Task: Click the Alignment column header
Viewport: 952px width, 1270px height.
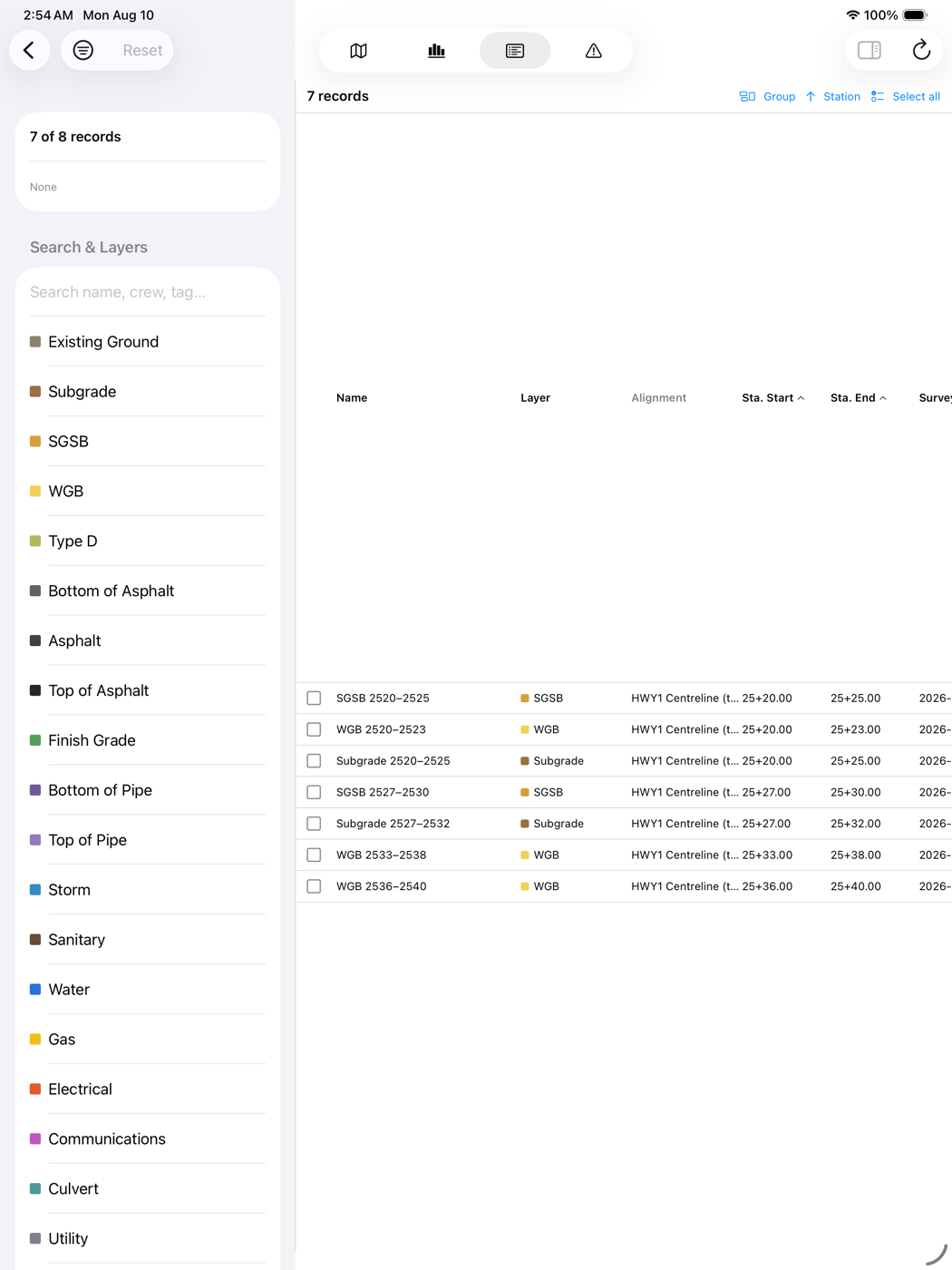Action: click(658, 398)
